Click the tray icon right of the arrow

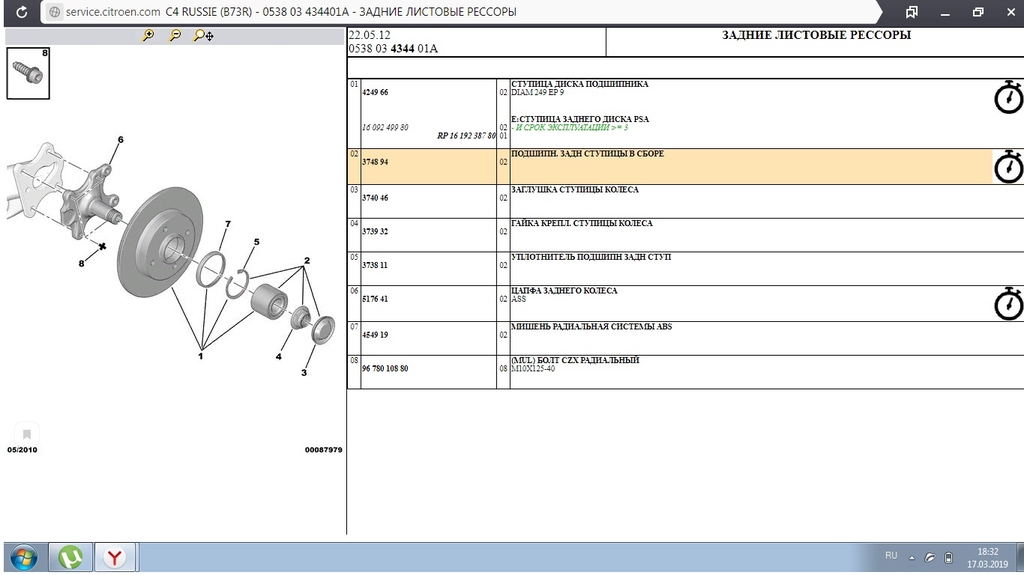click(x=929, y=558)
